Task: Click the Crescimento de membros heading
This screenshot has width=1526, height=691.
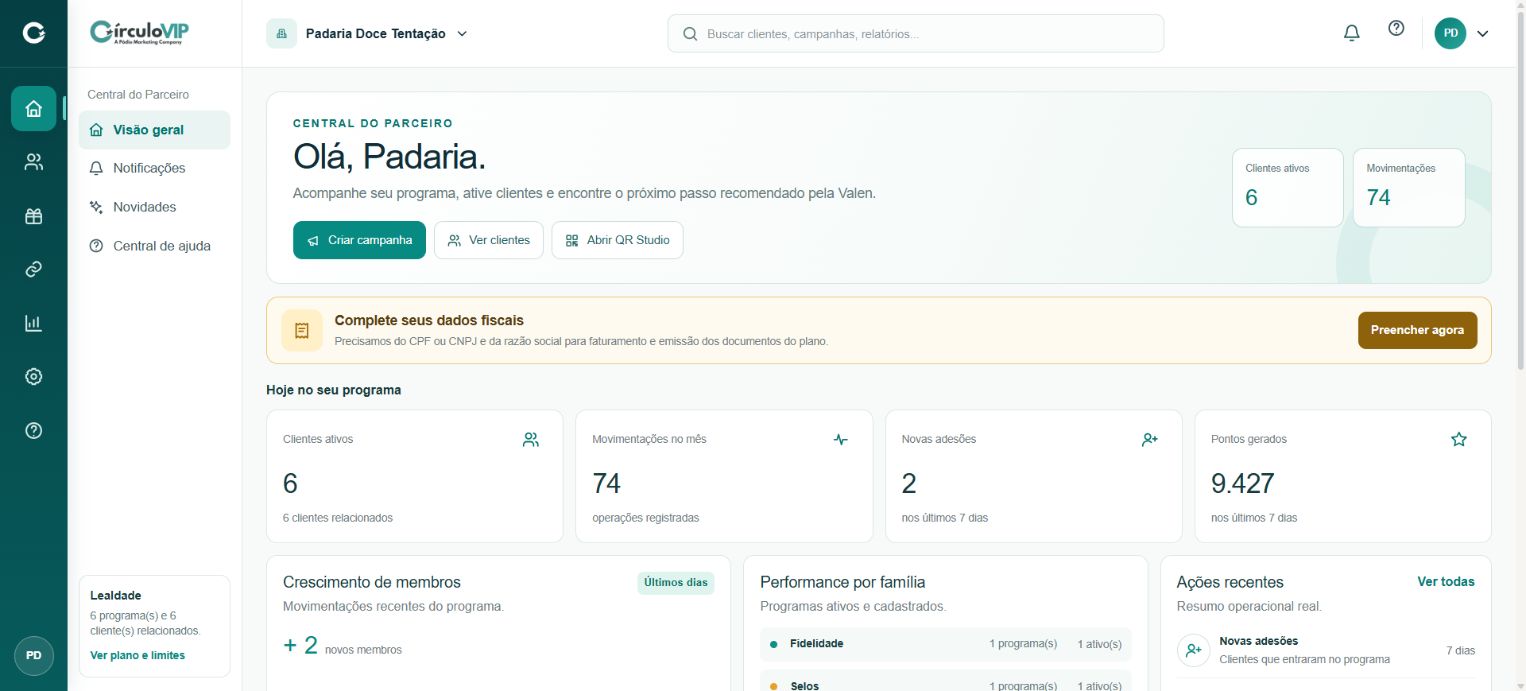Action: coord(372,582)
